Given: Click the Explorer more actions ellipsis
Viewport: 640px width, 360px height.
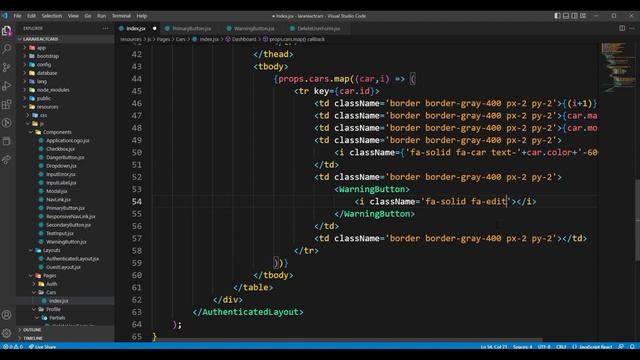Looking at the screenshot, I should [x=105, y=29].
